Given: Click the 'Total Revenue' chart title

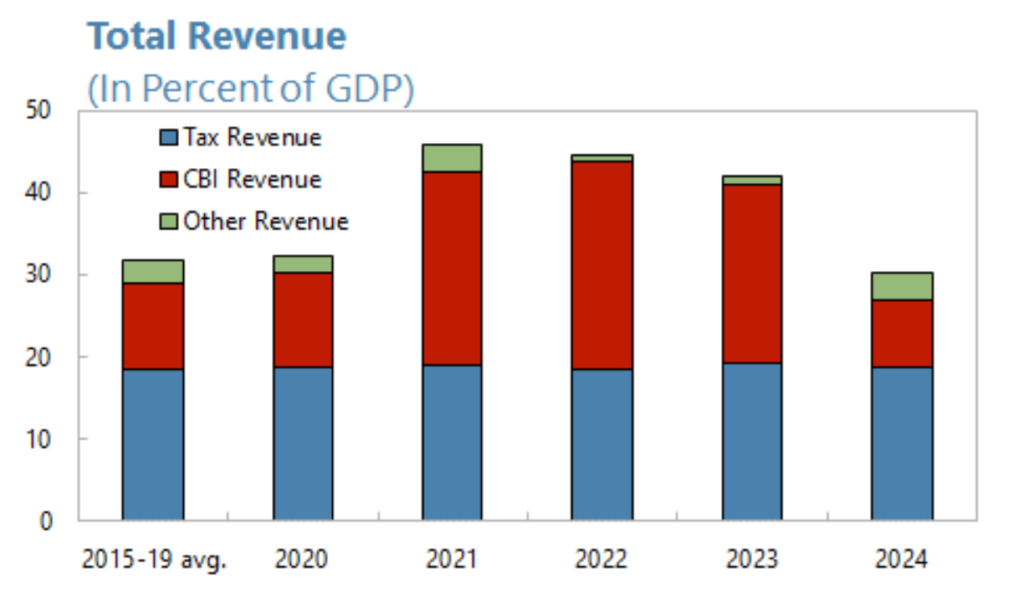Looking at the screenshot, I should point(217,37).
